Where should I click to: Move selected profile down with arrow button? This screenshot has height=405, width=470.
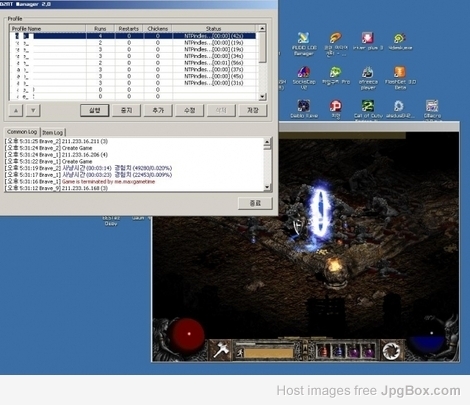33,110
